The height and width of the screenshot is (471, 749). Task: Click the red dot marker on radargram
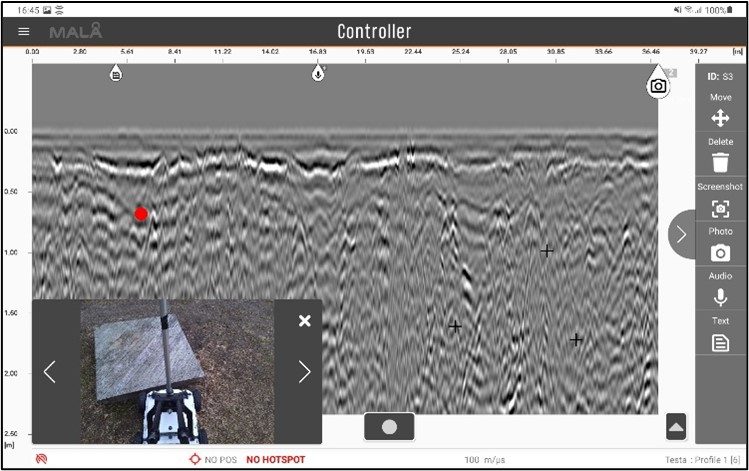point(141,213)
